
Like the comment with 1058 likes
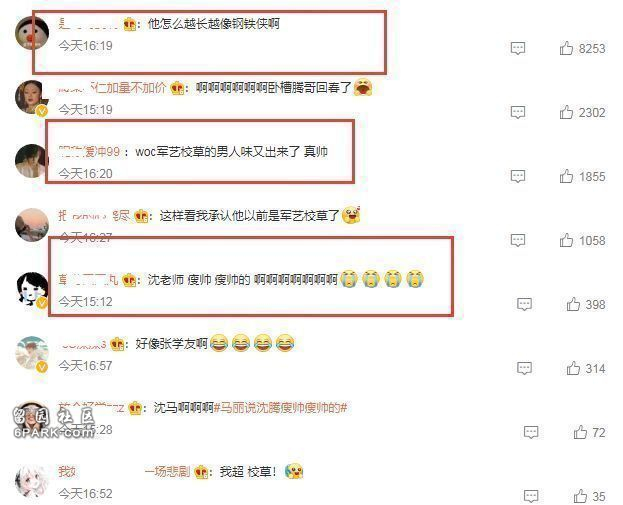[x=566, y=240]
